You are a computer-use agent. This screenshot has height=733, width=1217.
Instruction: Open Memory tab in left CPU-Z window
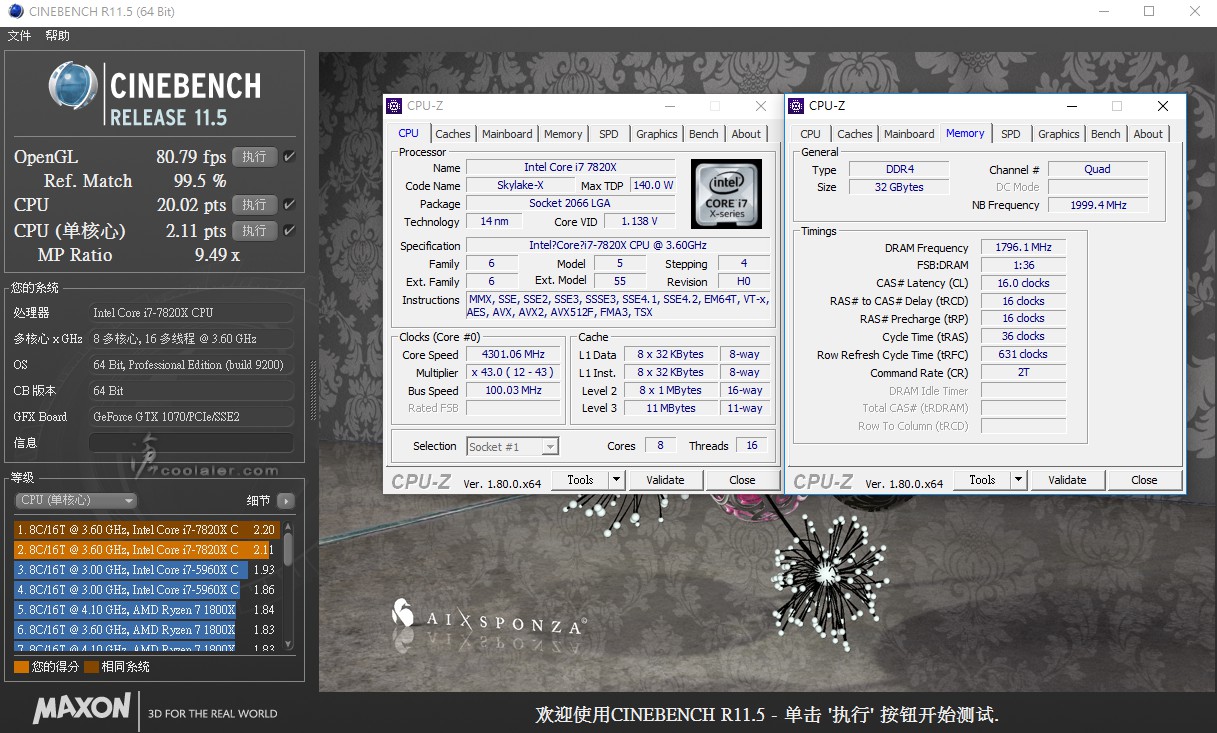(563, 134)
